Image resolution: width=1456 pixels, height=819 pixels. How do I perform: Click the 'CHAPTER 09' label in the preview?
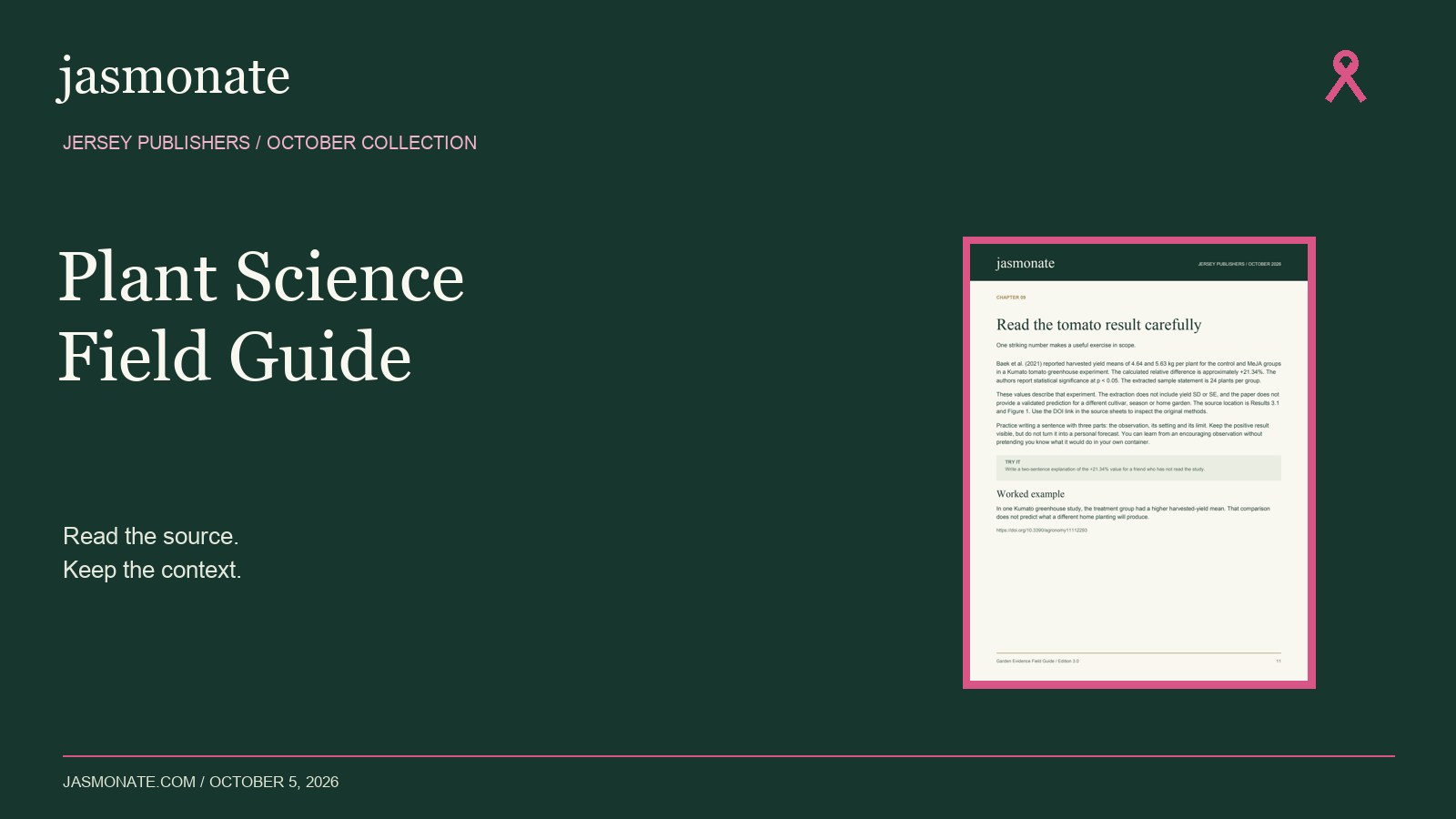coord(1011,298)
